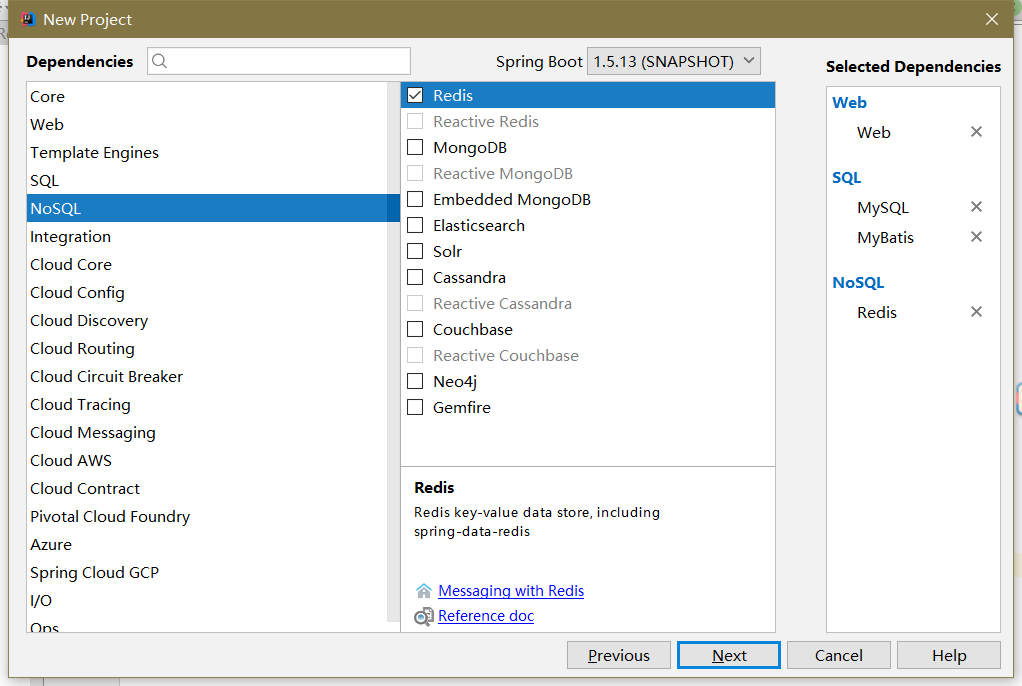Click the home icon beside Messaging with Redis
This screenshot has height=686, width=1022.
(x=424, y=591)
